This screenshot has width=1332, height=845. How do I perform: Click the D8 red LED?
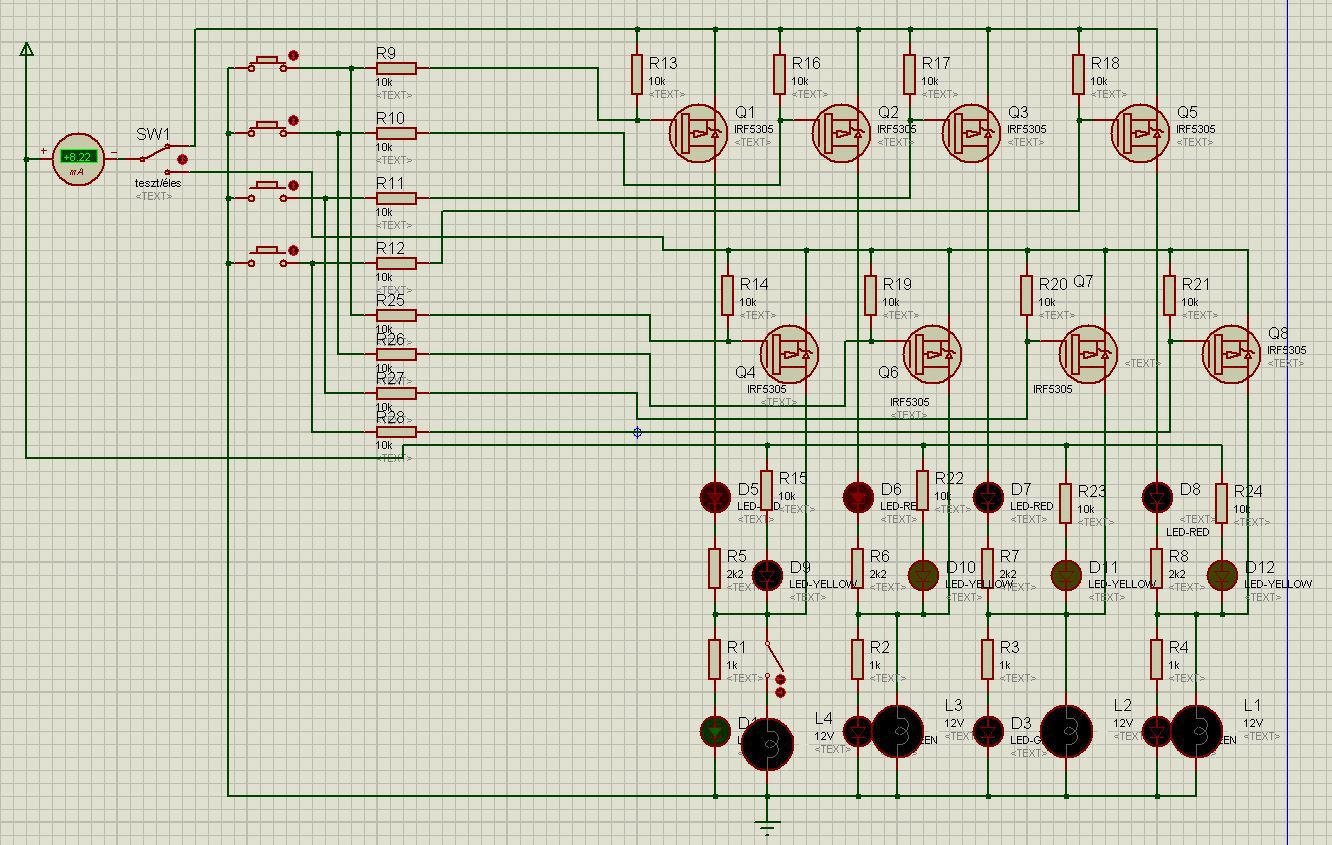pyautogui.click(x=1157, y=496)
